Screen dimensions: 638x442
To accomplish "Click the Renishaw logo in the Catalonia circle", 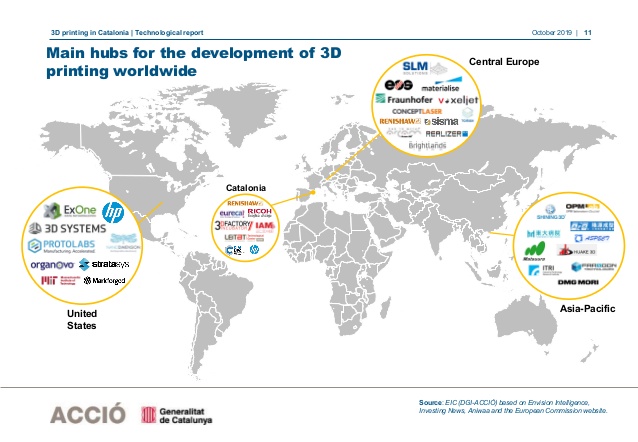I will (x=245, y=203).
